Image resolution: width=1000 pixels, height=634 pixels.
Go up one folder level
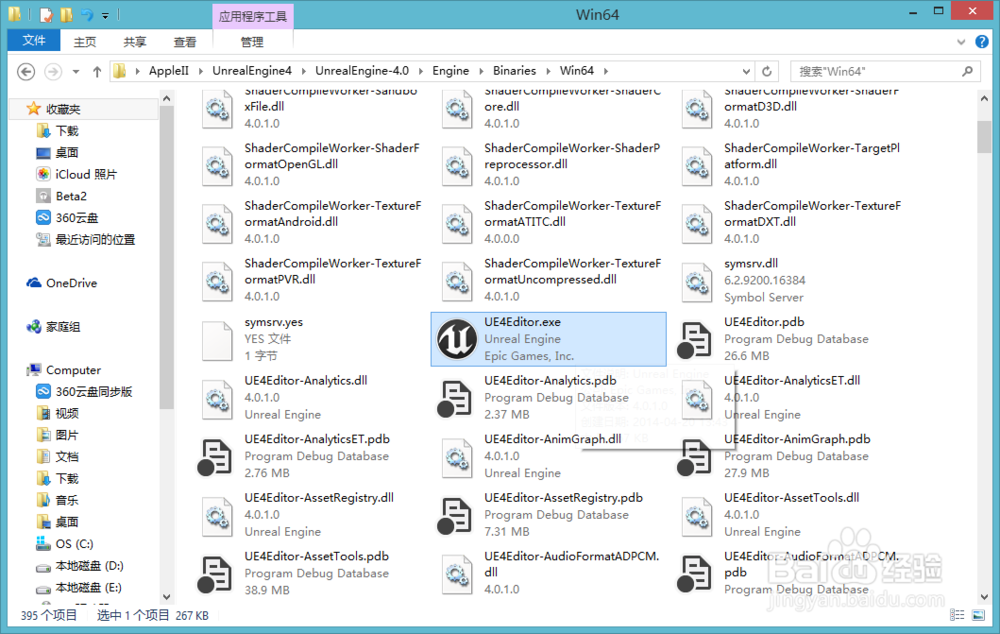97,71
